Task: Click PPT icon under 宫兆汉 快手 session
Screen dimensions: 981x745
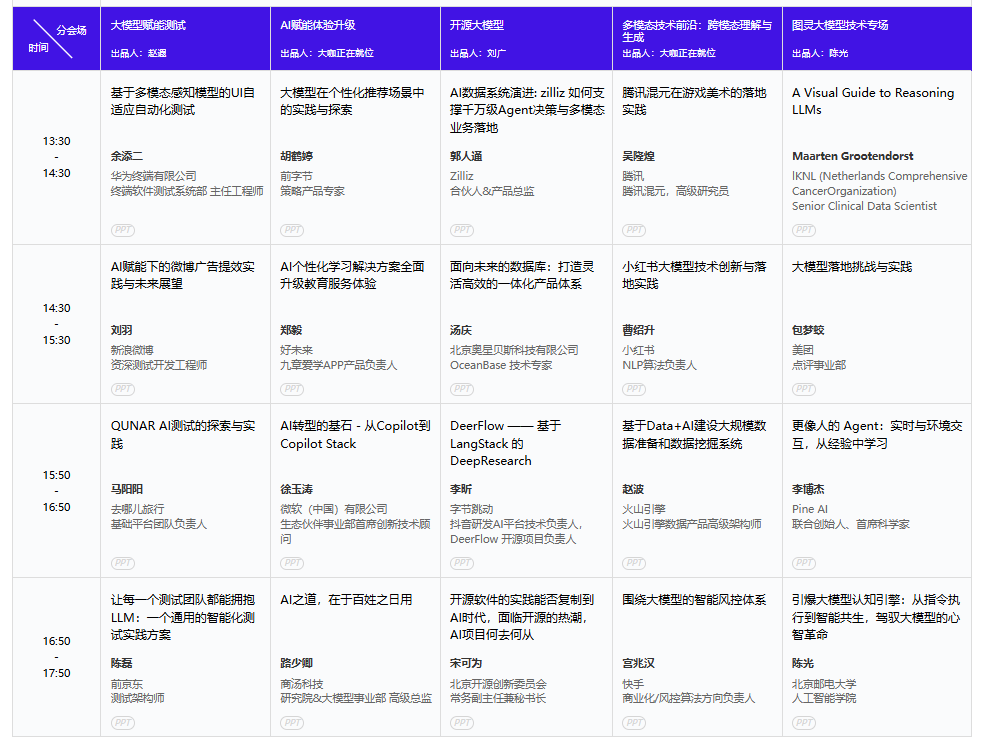Action: click(634, 723)
